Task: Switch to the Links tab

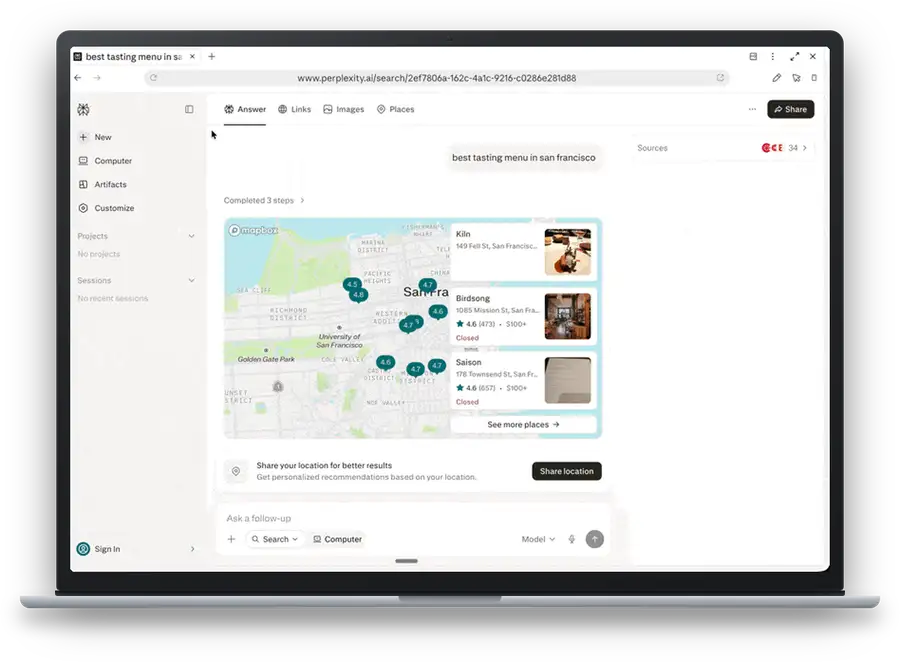Action: pos(294,109)
